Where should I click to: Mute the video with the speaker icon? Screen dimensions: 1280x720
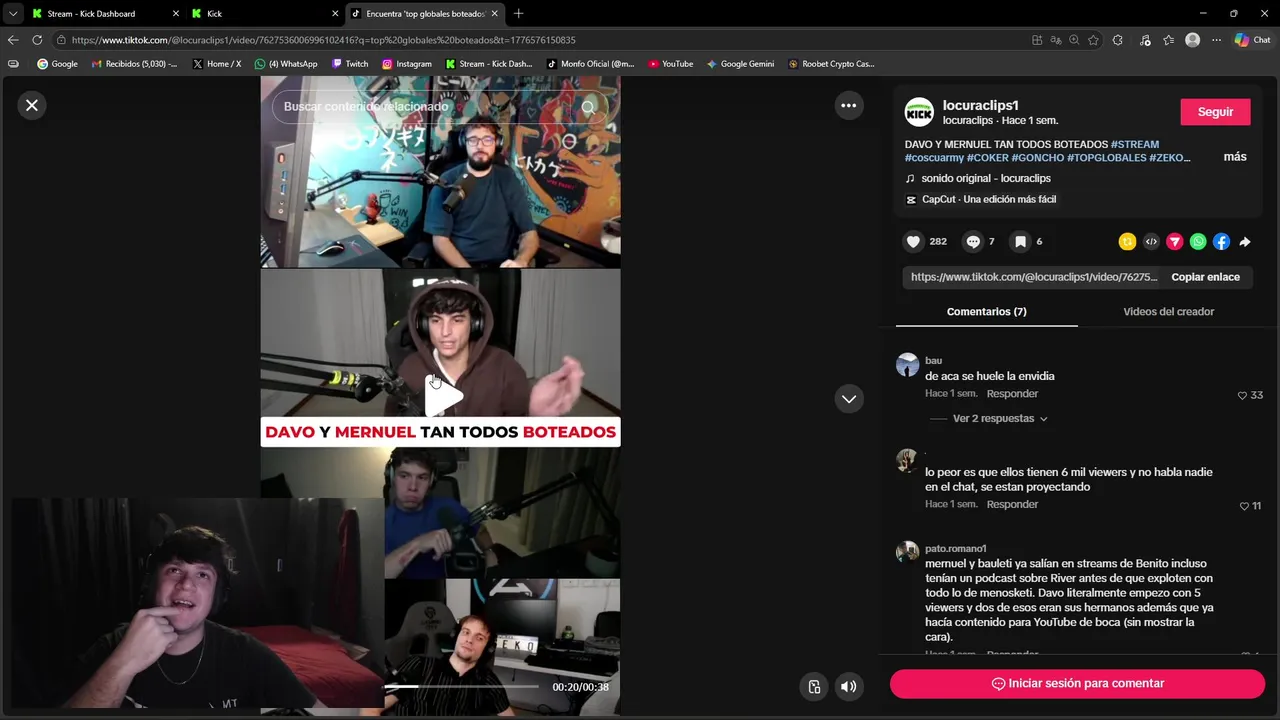tap(848, 686)
